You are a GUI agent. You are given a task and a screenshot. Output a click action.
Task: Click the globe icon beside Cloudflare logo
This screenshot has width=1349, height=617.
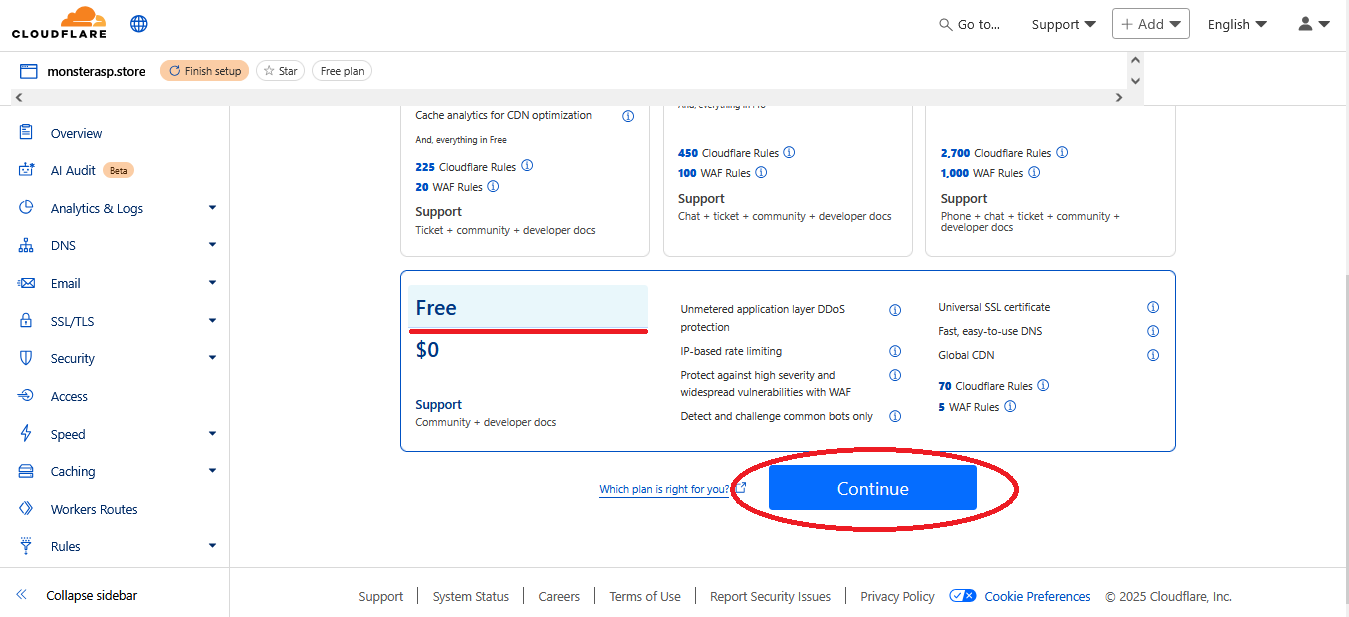(x=139, y=24)
